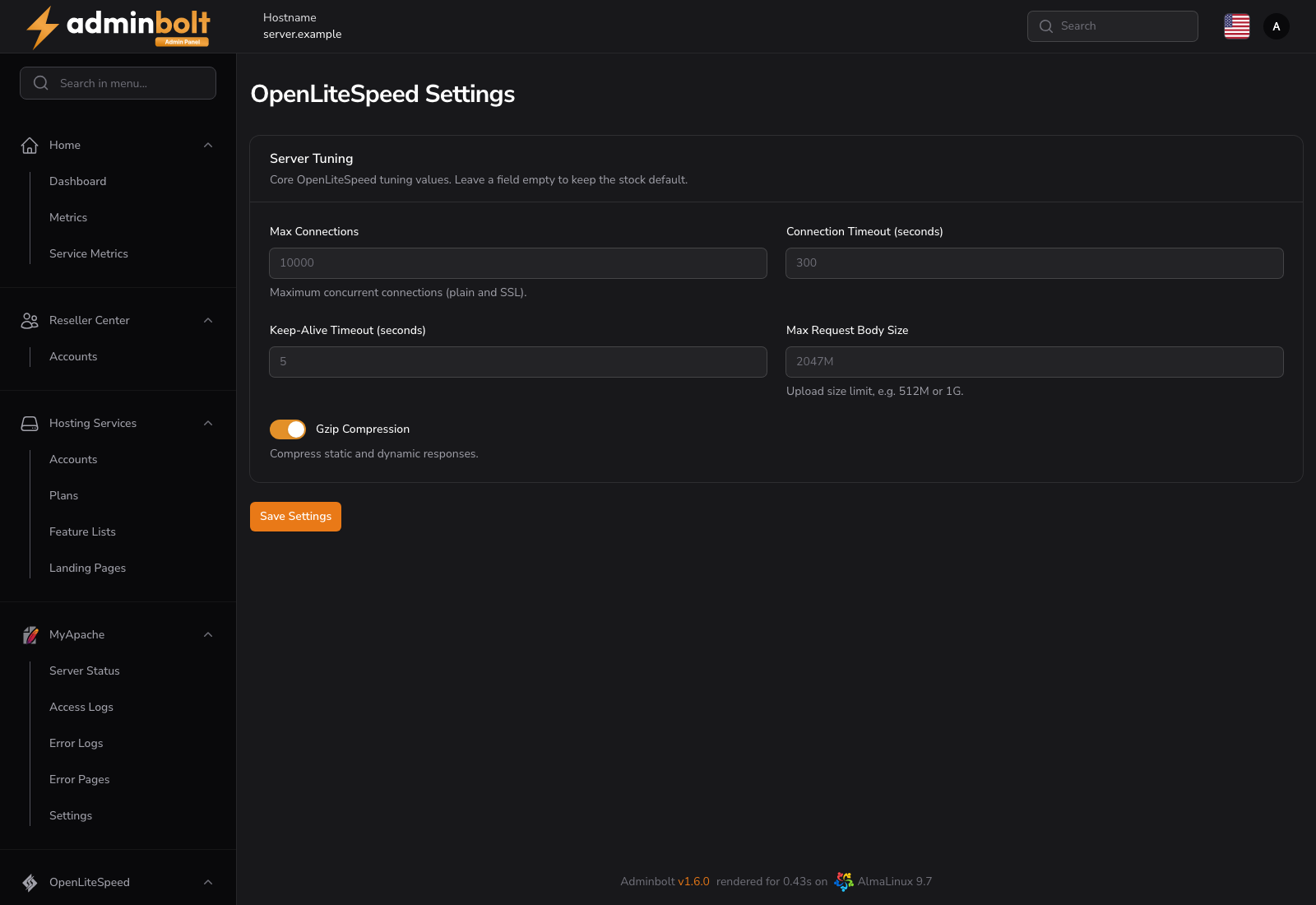View MyApache Error Logs
Screen dimensions: 1316x905
point(76,743)
